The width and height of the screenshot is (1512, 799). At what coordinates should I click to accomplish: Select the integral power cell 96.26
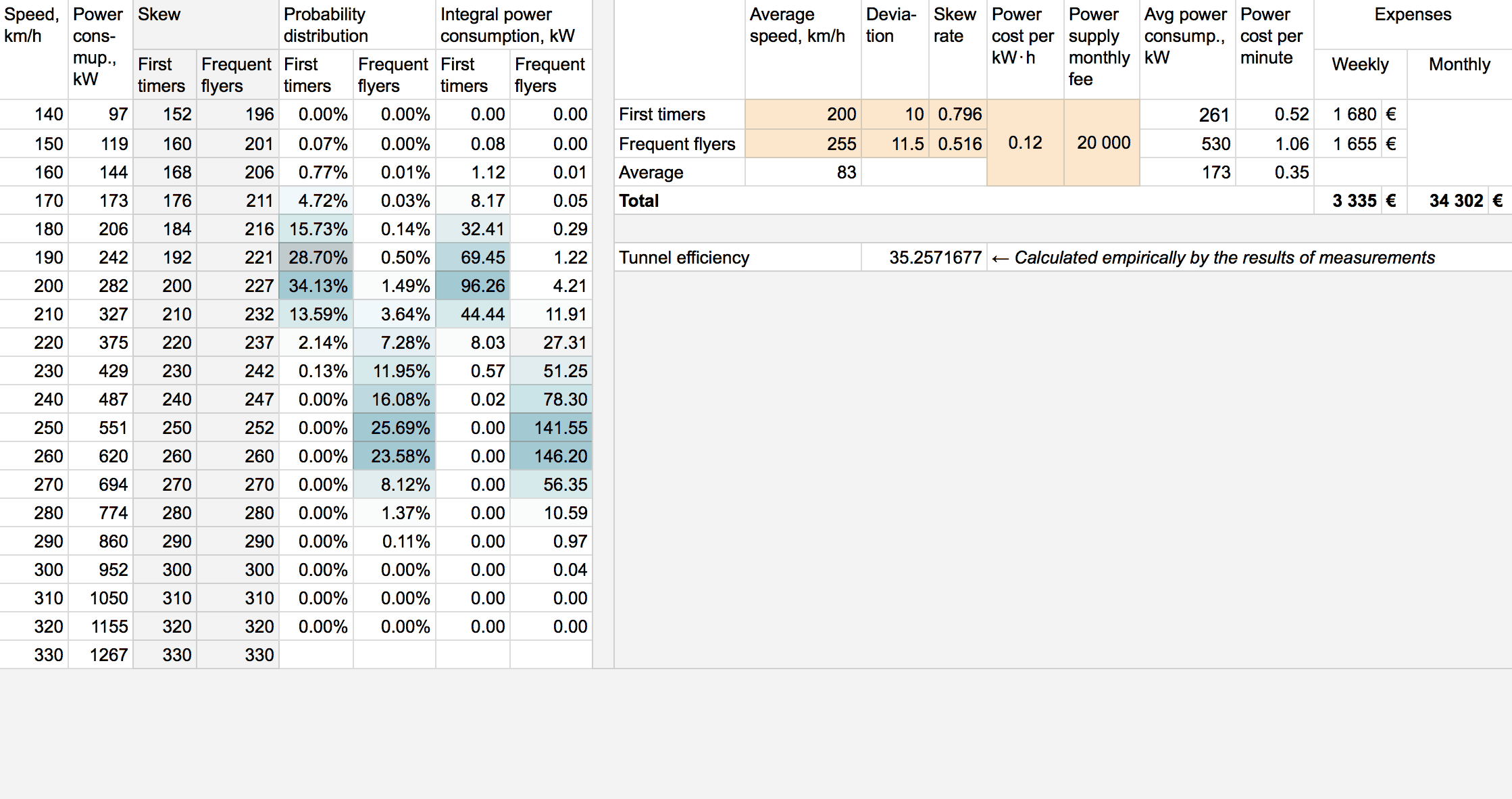tap(473, 286)
